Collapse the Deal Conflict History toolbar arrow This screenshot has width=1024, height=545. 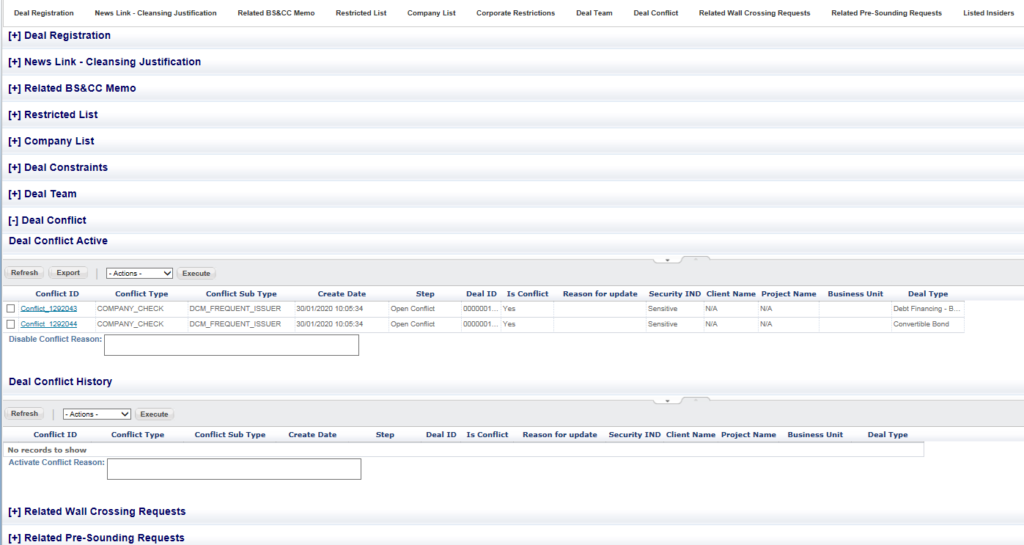tap(667, 401)
